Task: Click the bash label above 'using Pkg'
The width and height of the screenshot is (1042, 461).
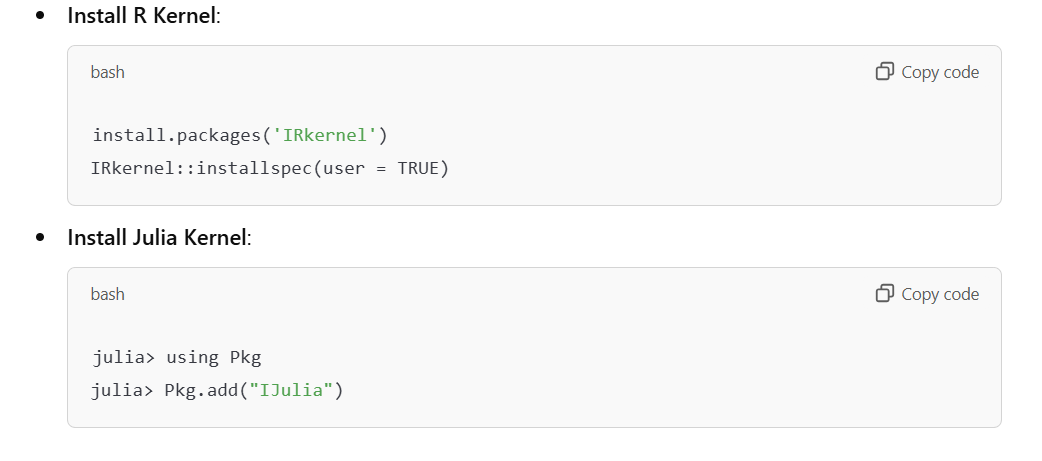Action: point(108,294)
